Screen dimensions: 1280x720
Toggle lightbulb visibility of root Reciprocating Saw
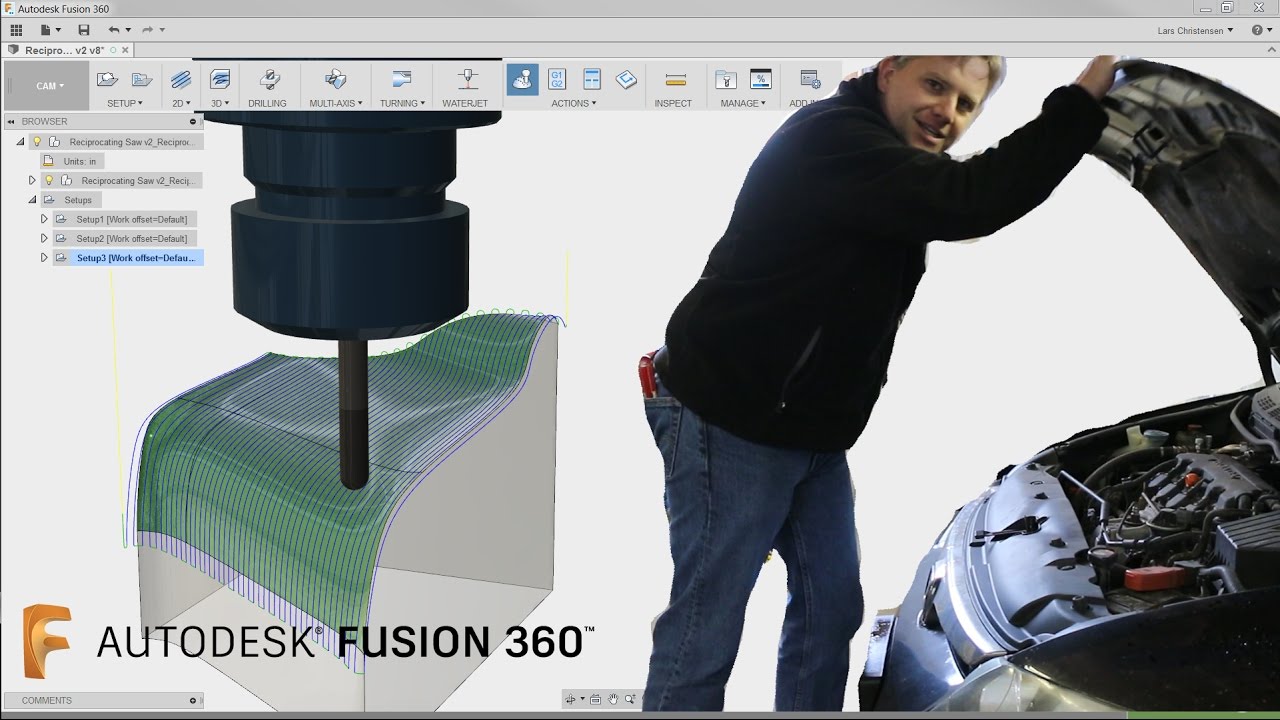coord(37,142)
